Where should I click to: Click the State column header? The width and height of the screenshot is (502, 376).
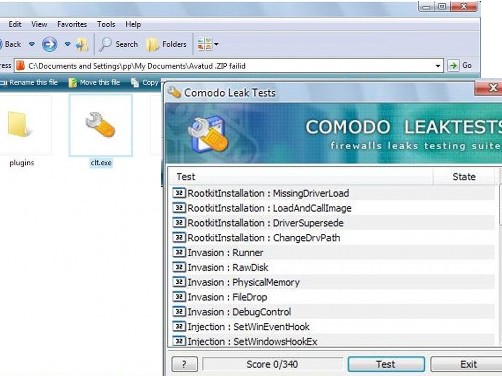click(464, 177)
